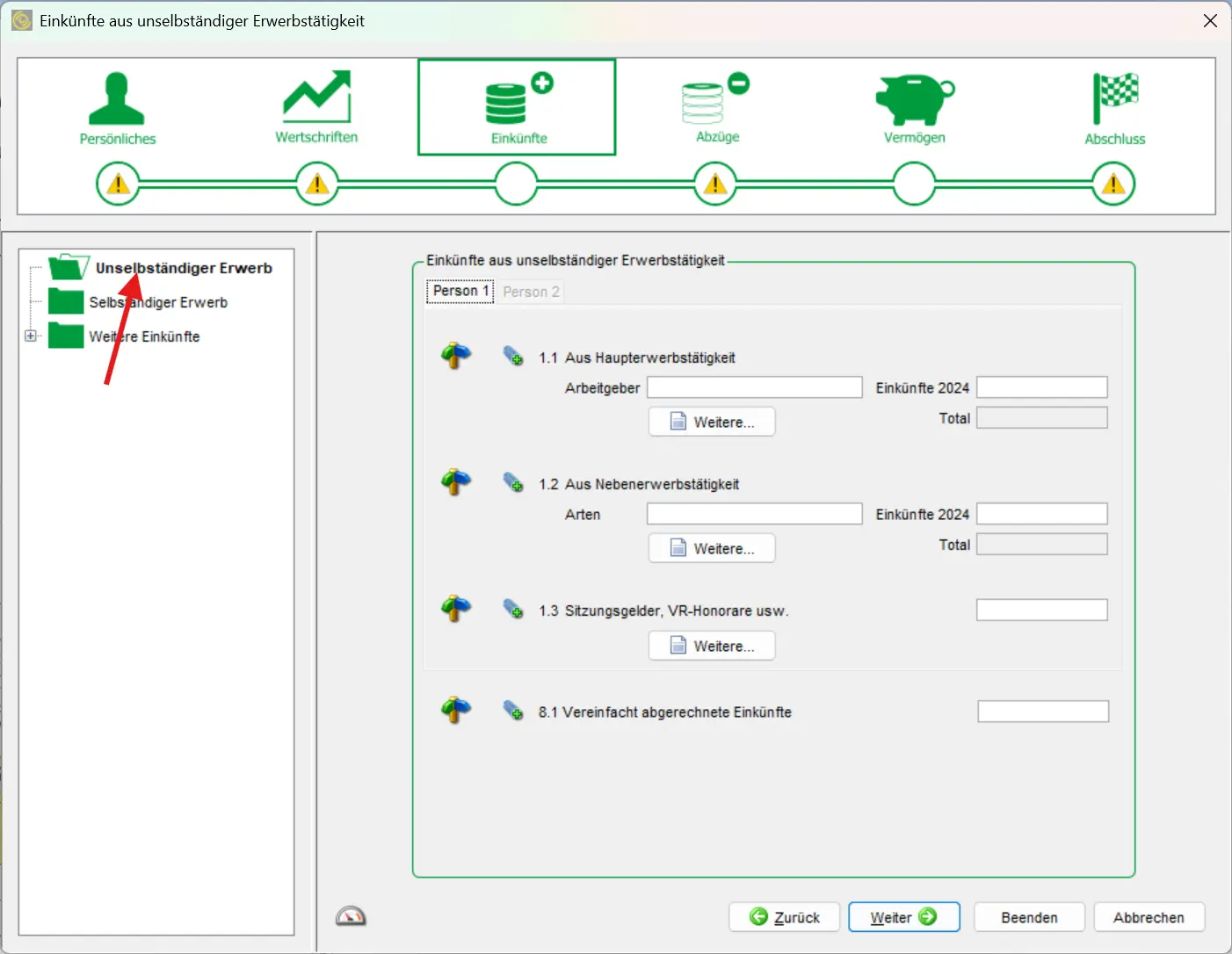Click the Arbeitgeber text field
Image resolution: width=1232 pixels, height=954 pixels.
coord(754,387)
